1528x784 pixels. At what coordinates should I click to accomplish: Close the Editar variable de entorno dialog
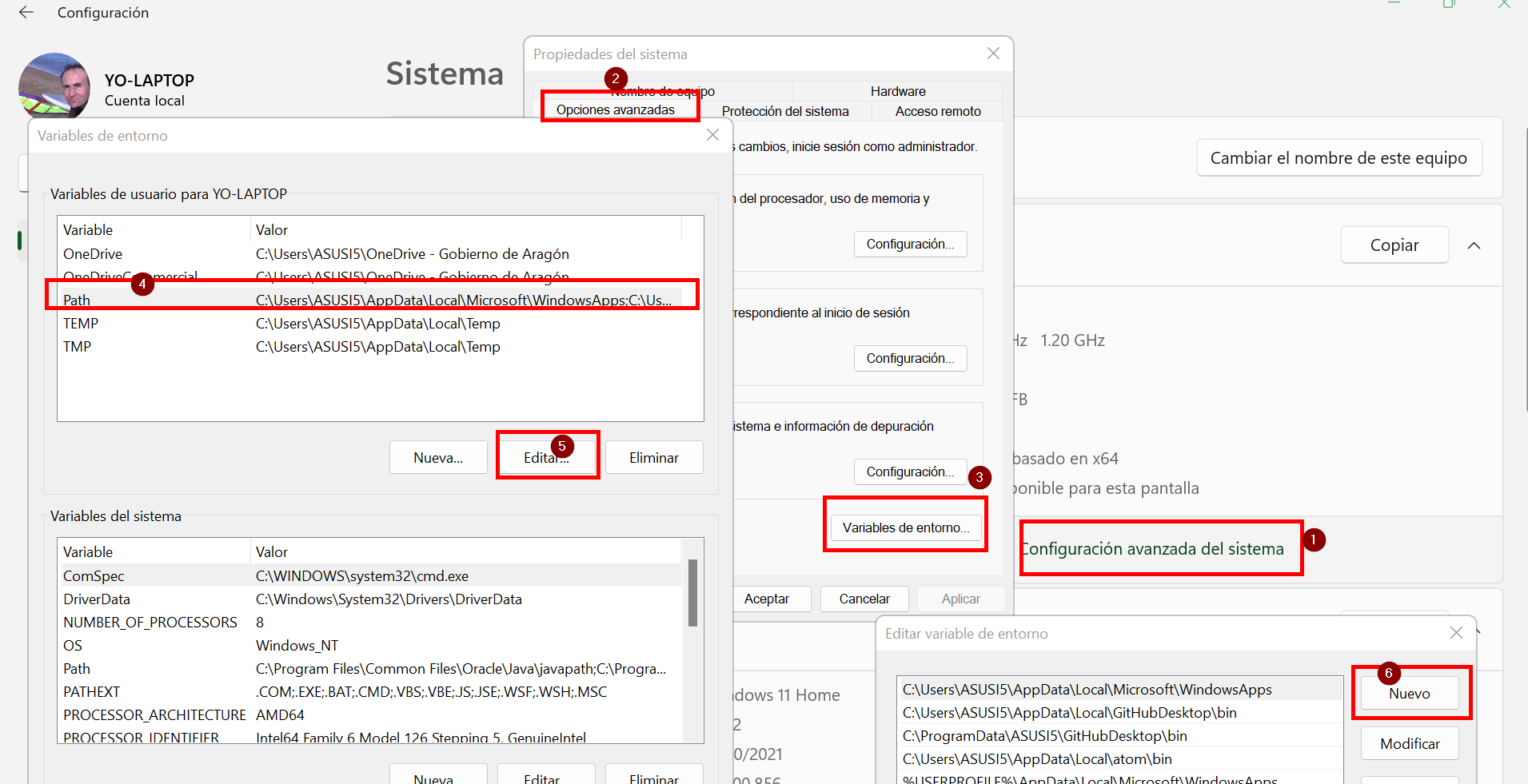click(x=1456, y=633)
